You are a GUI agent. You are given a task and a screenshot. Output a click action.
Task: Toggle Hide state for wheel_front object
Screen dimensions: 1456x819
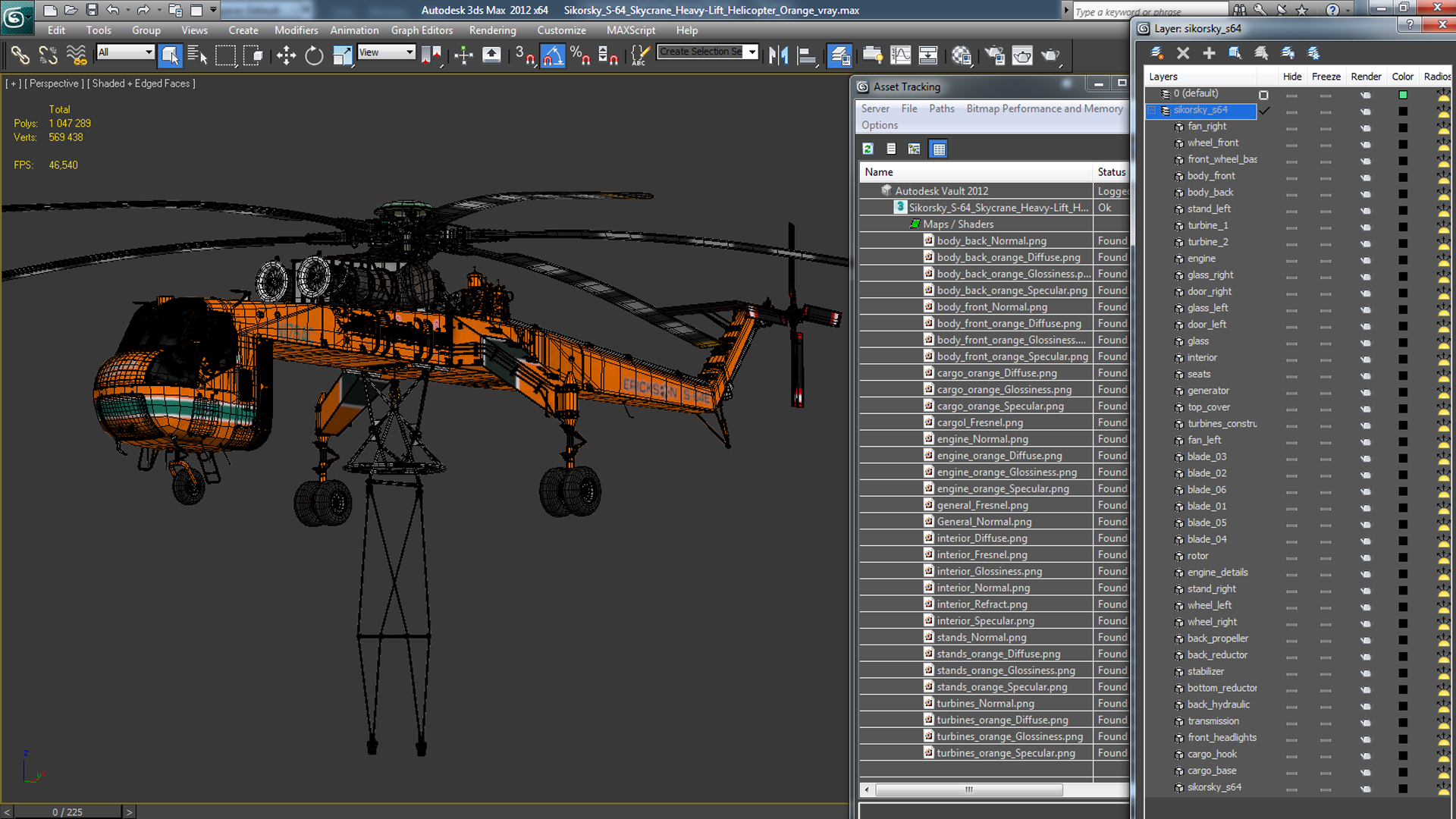pos(1291,144)
